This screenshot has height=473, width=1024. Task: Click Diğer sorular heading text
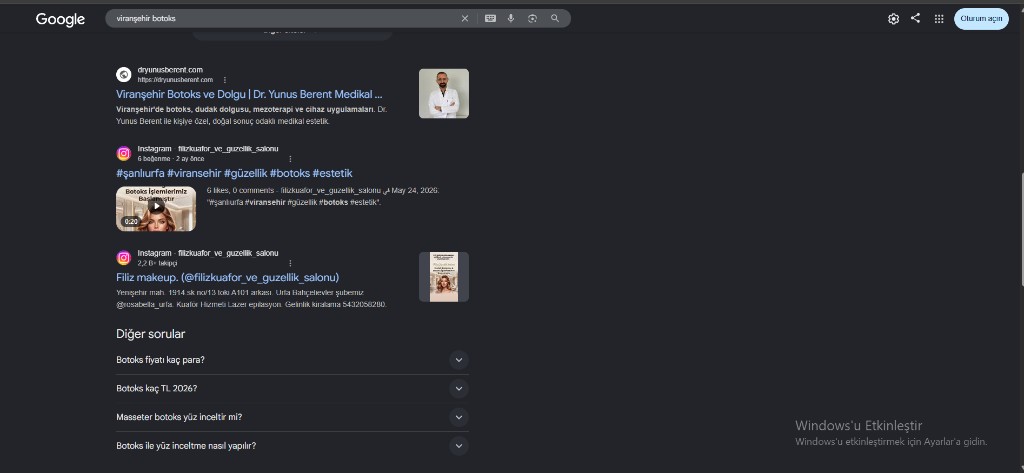(x=151, y=334)
